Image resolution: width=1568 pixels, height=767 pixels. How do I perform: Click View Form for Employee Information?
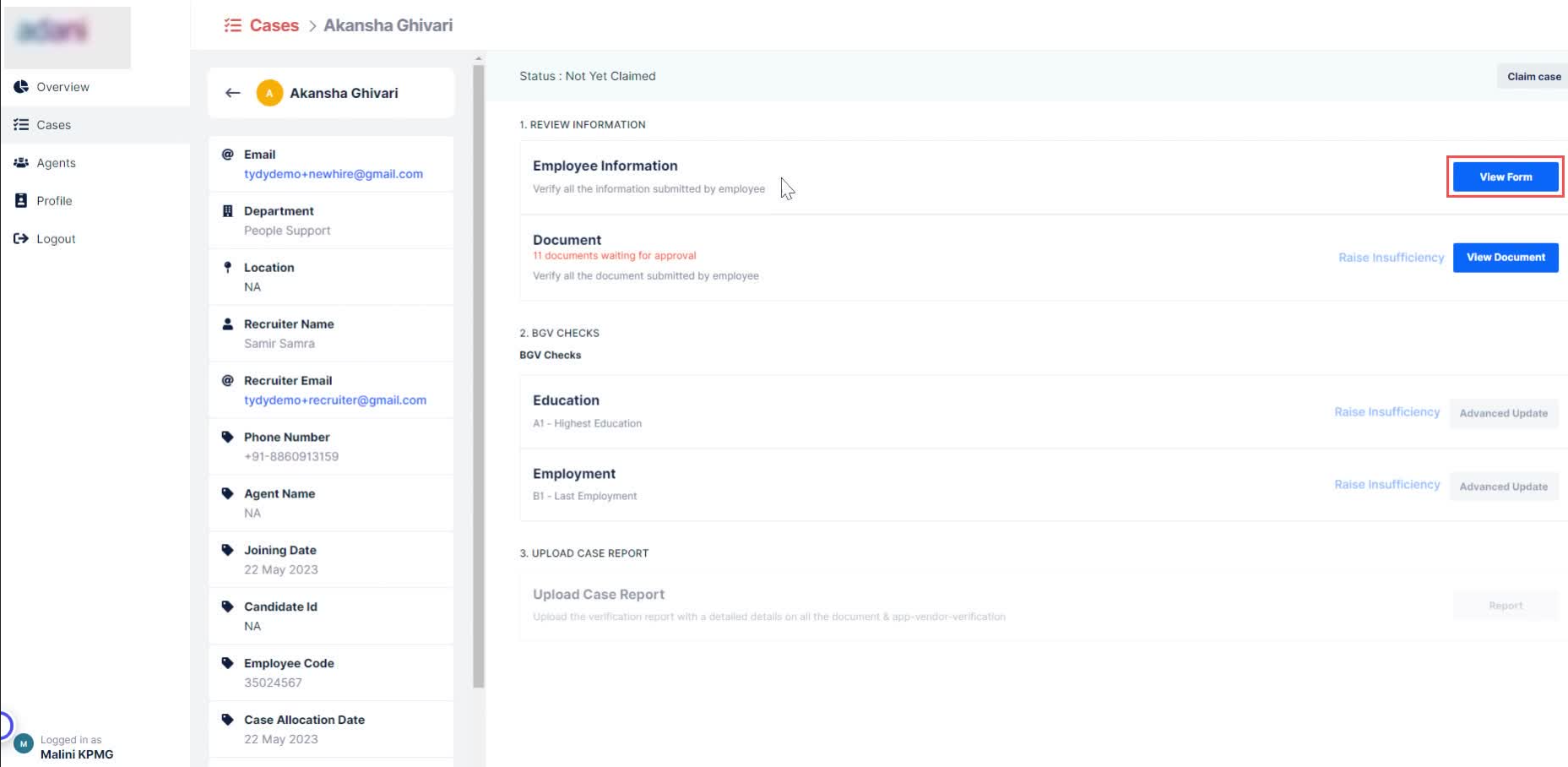[1506, 177]
